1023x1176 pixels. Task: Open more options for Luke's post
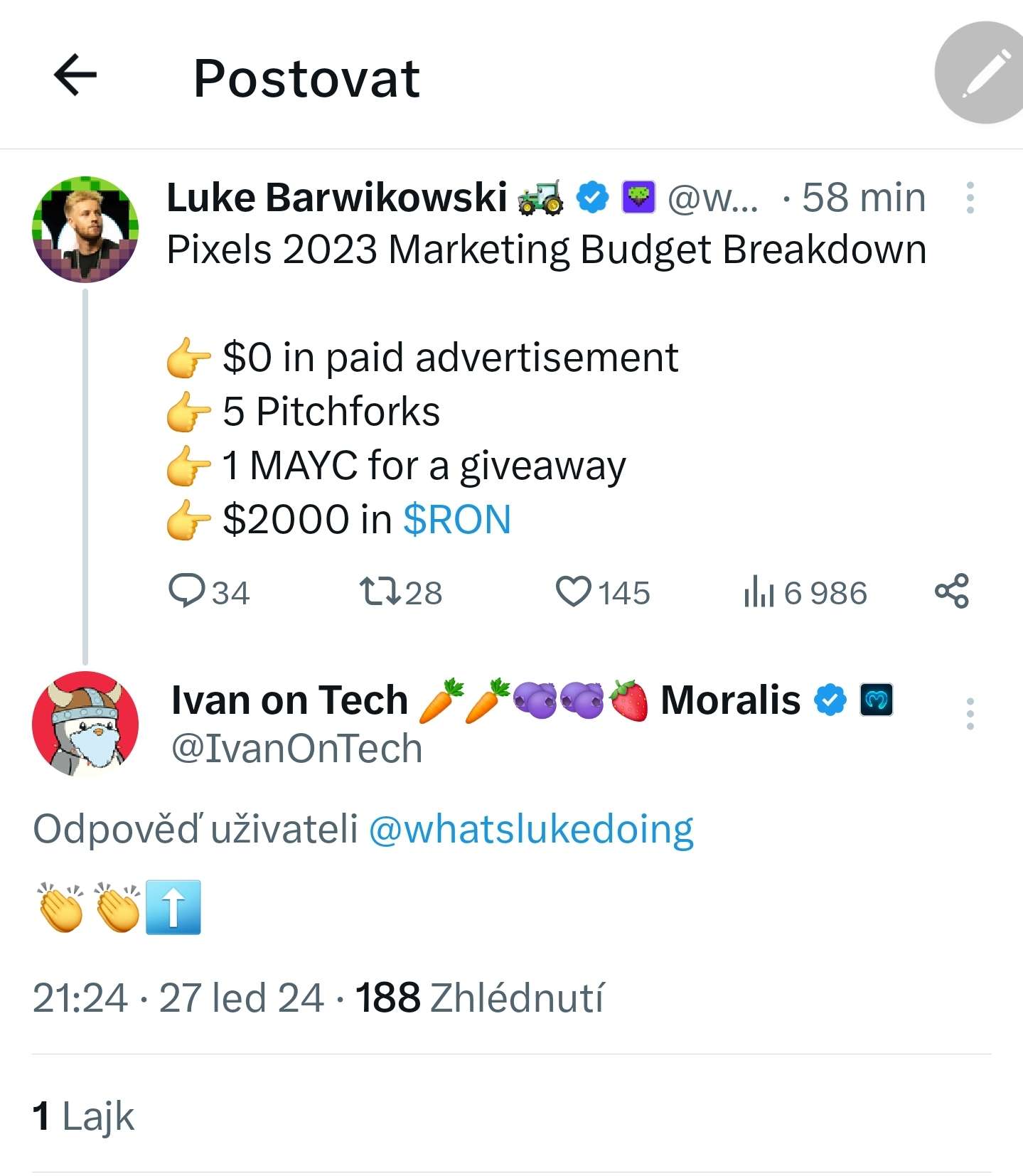tap(970, 198)
